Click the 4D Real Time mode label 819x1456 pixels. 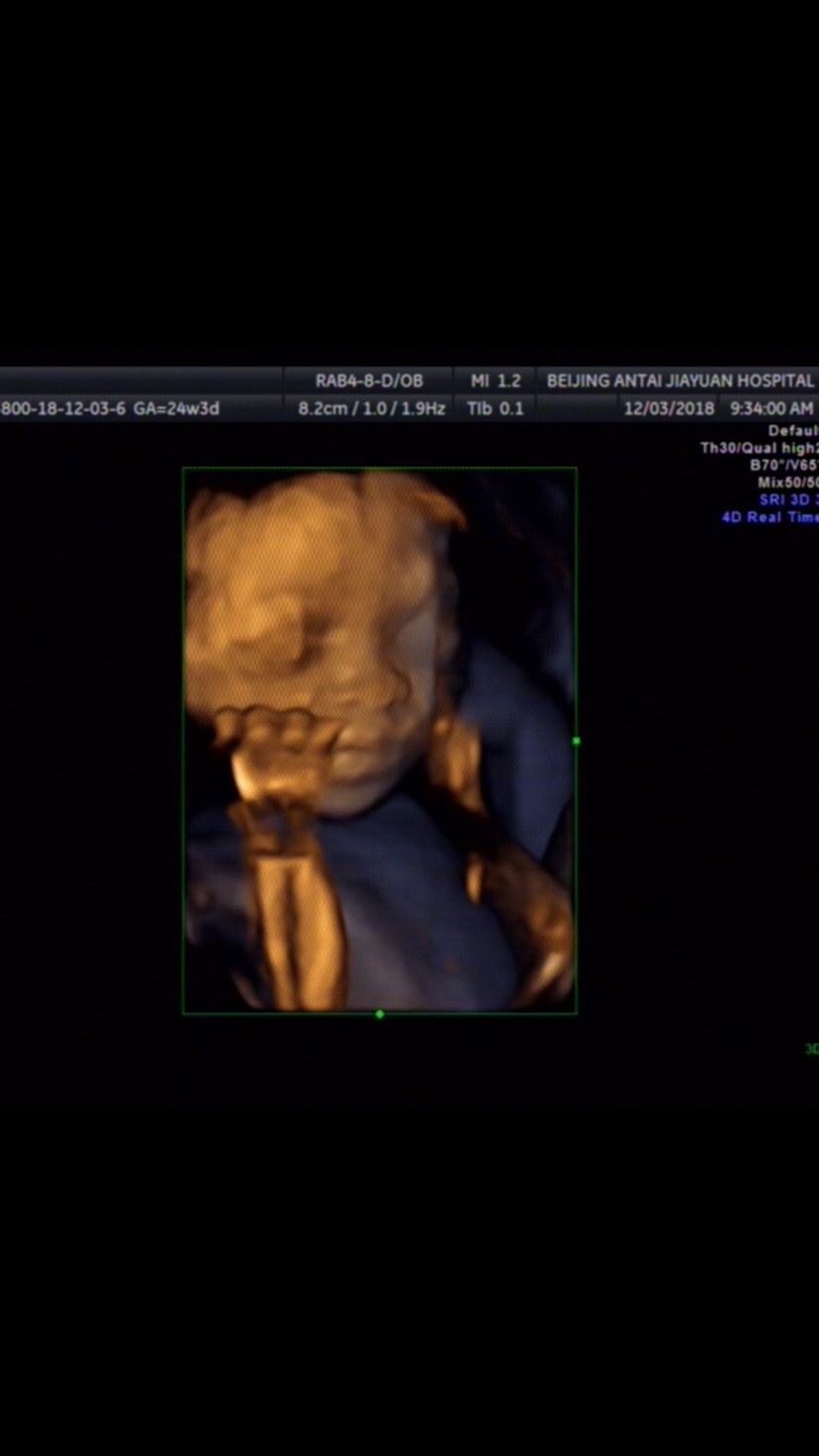click(769, 517)
